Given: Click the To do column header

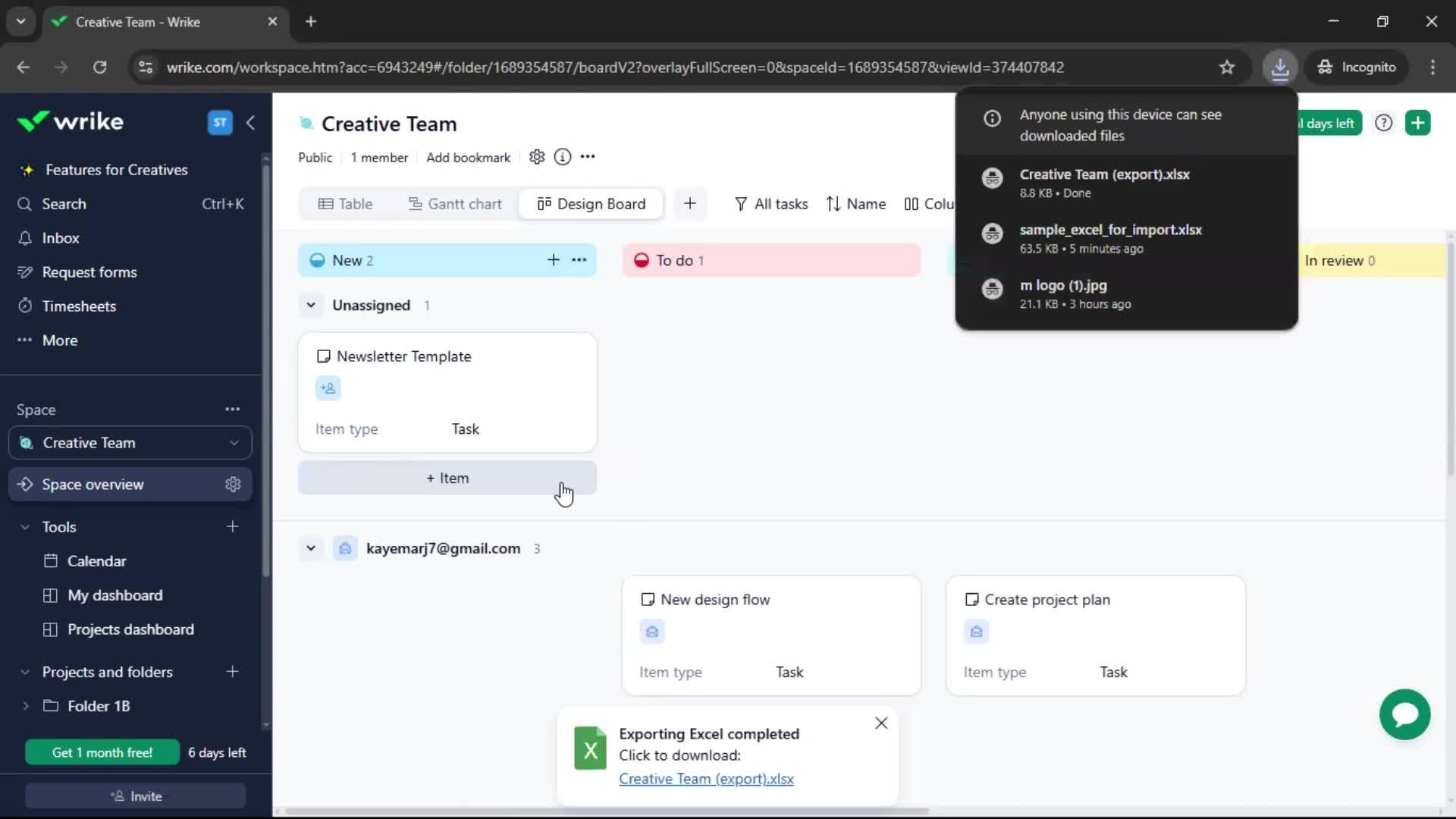Looking at the screenshot, I should coord(771,260).
